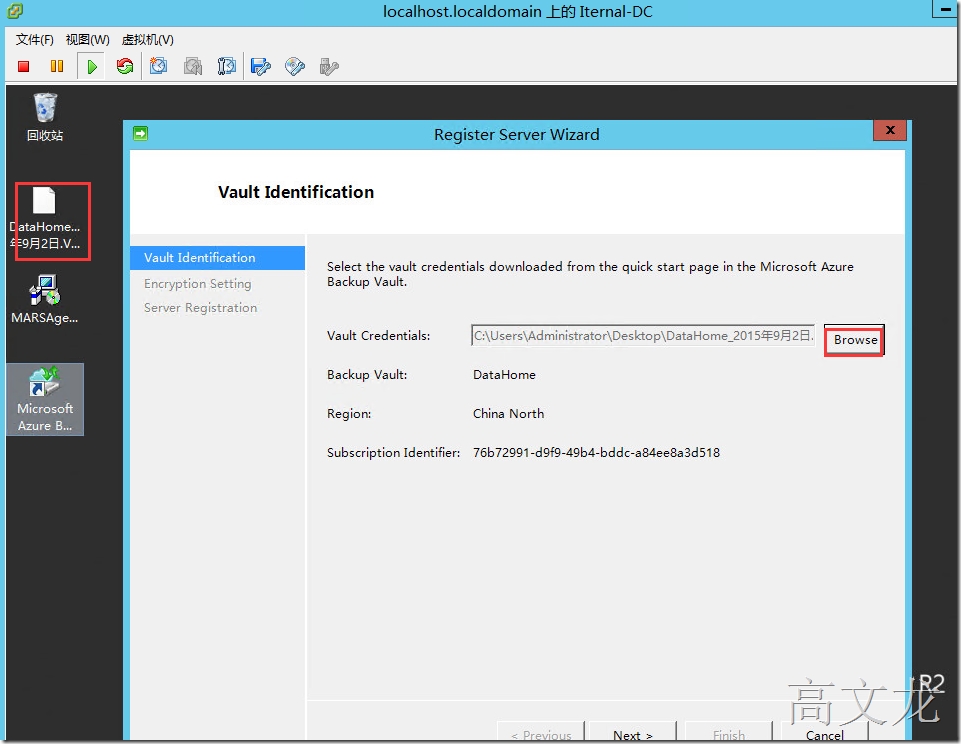Viewport: 961px width, 744px height.
Task: Select the Encryption Setting wizard step
Action: (x=197, y=284)
